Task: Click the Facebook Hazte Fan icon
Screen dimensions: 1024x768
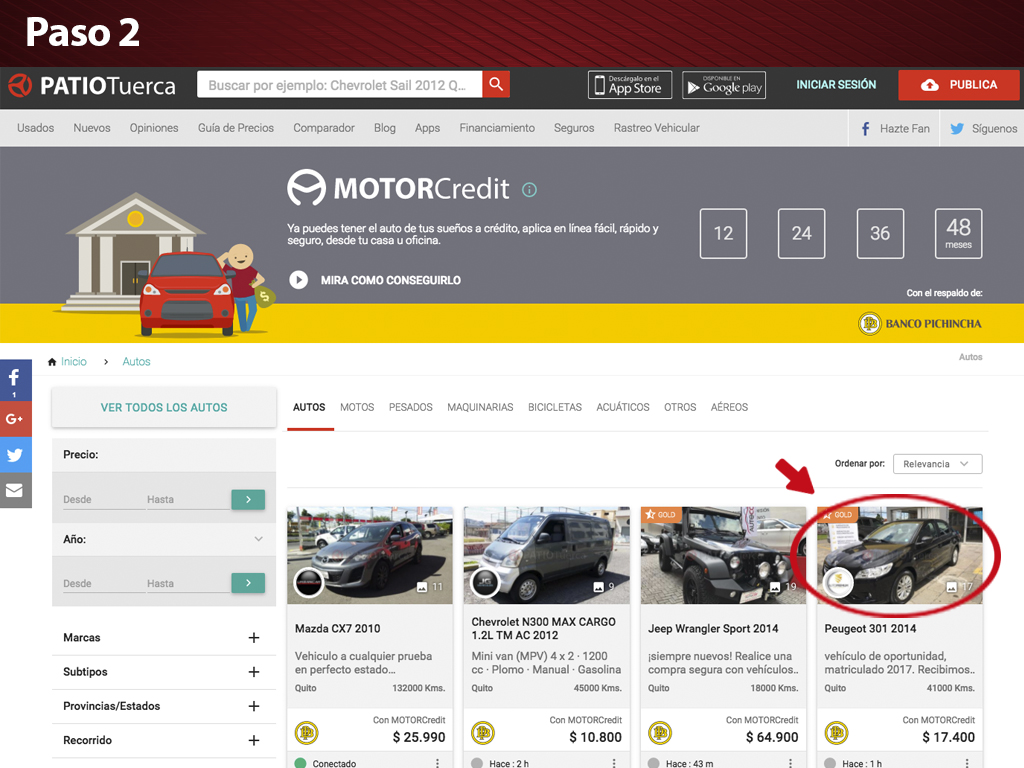Action: [x=865, y=129]
